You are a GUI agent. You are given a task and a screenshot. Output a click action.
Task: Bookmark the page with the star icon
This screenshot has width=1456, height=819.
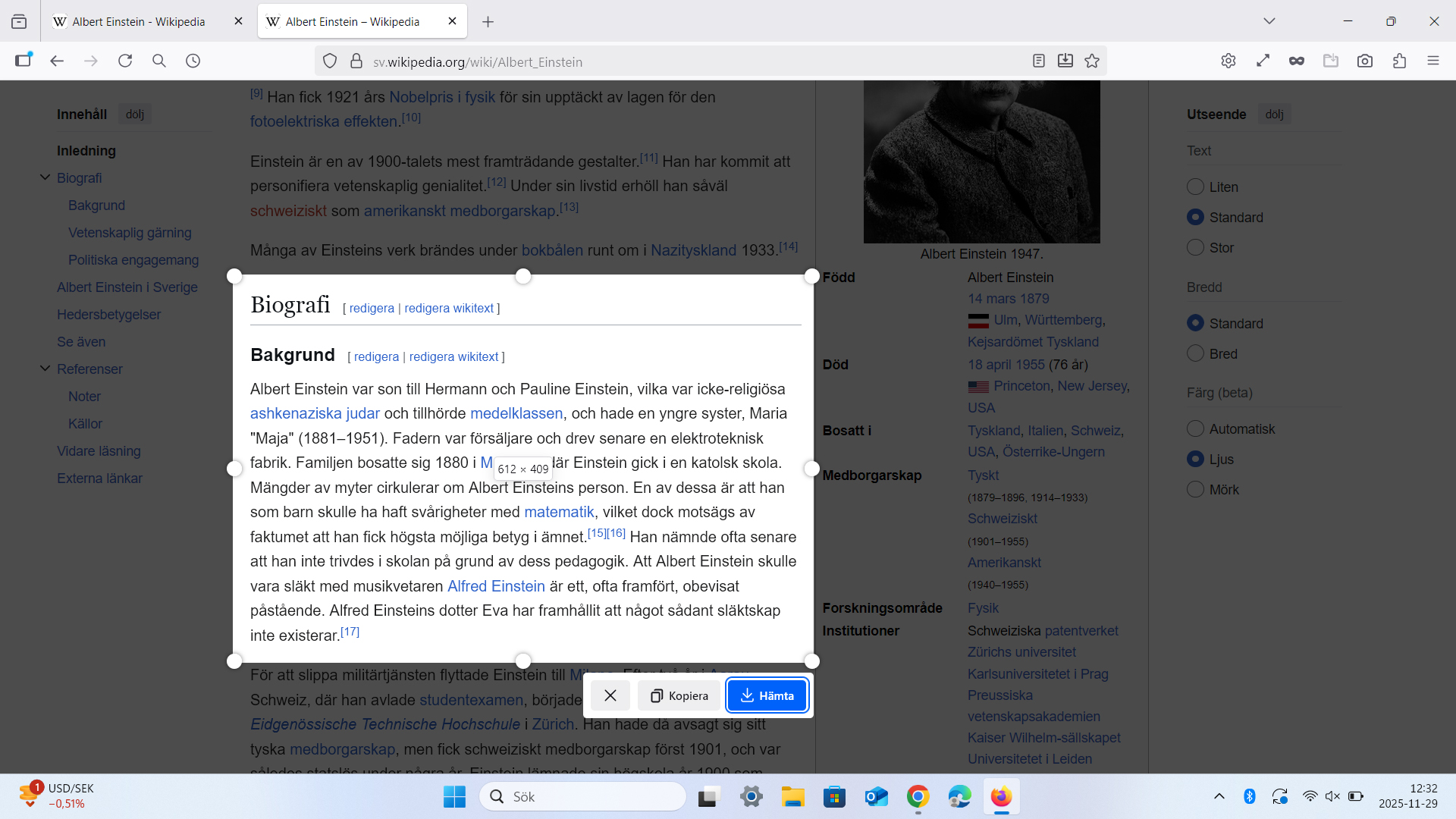point(1092,61)
